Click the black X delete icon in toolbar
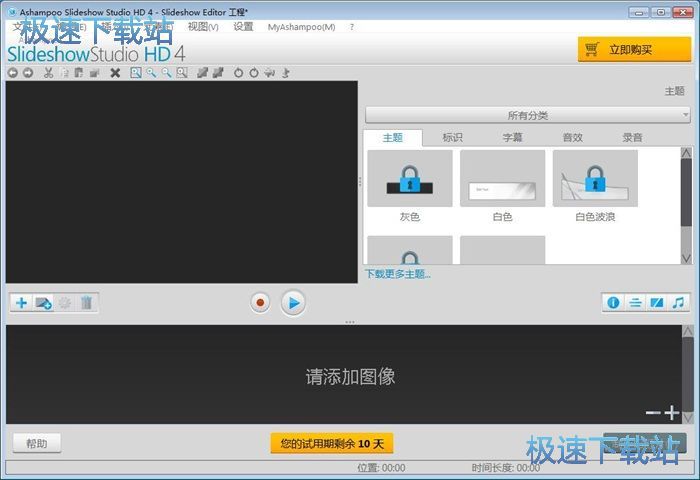Image resolution: width=700 pixels, height=480 pixels. [x=115, y=73]
